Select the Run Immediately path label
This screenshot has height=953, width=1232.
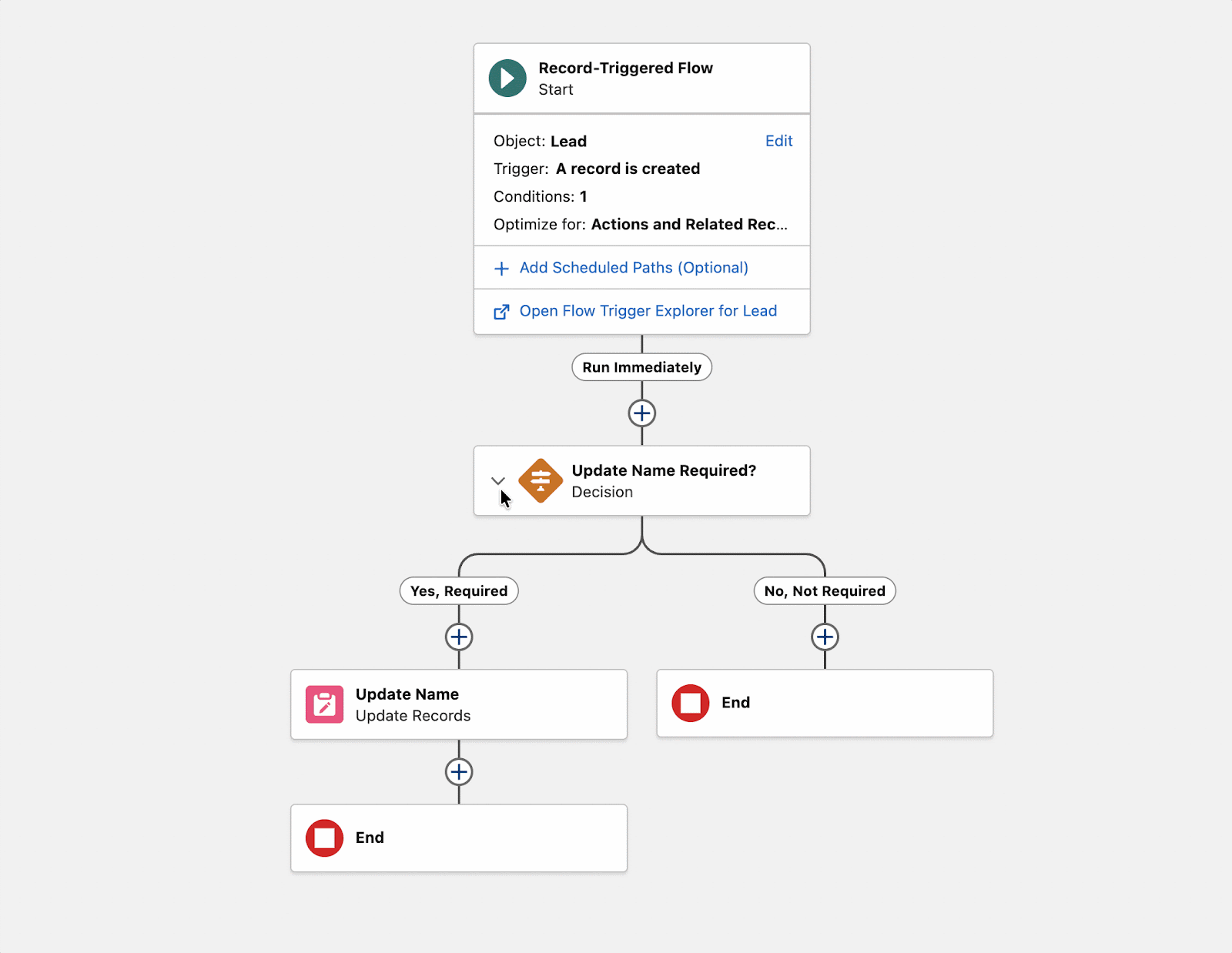641,367
